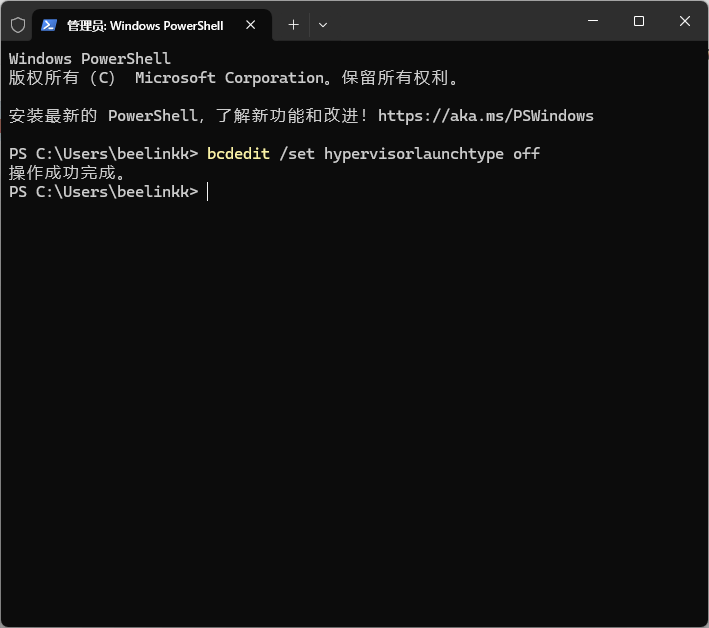Click the administrator shield icon

[17, 24]
